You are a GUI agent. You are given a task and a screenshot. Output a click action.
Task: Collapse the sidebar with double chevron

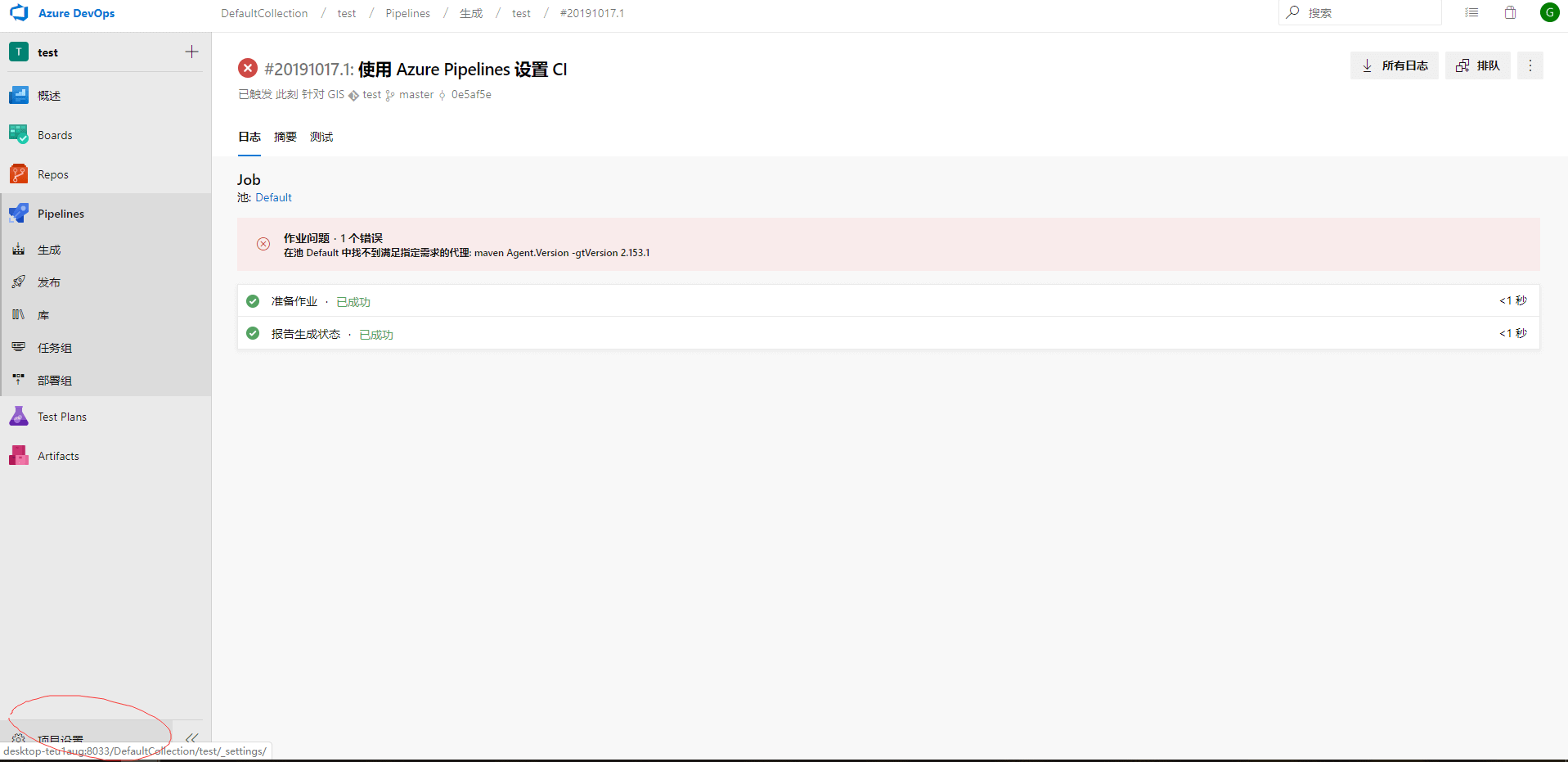pos(191,737)
